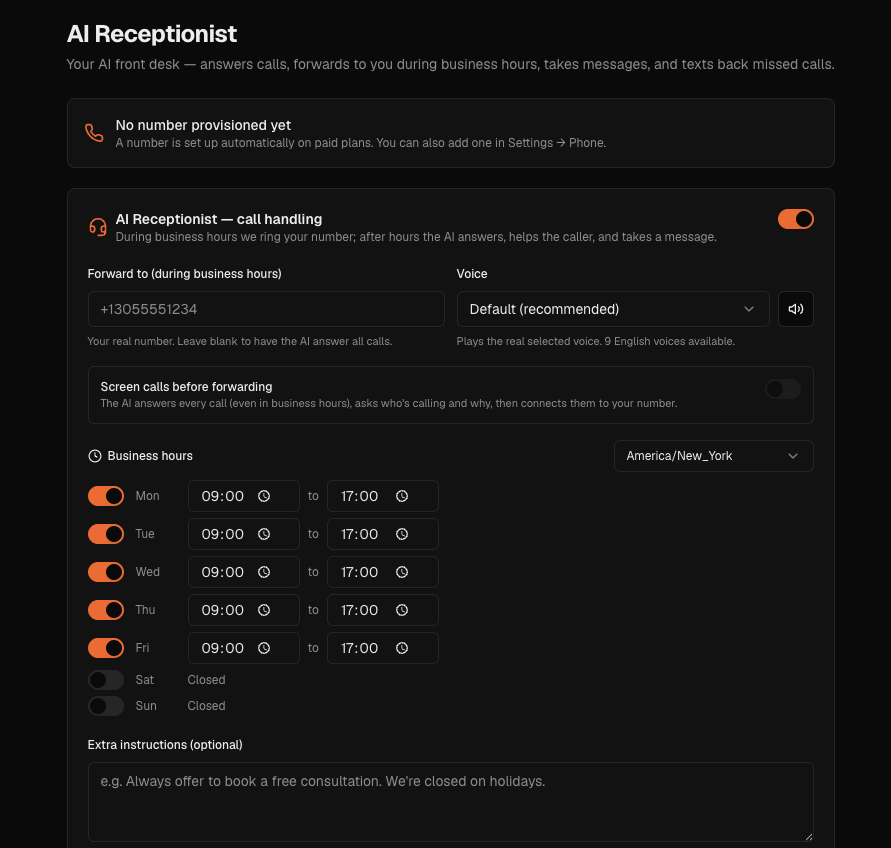Edit Monday start time 09:00 field
The image size is (891, 848).
click(244, 496)
